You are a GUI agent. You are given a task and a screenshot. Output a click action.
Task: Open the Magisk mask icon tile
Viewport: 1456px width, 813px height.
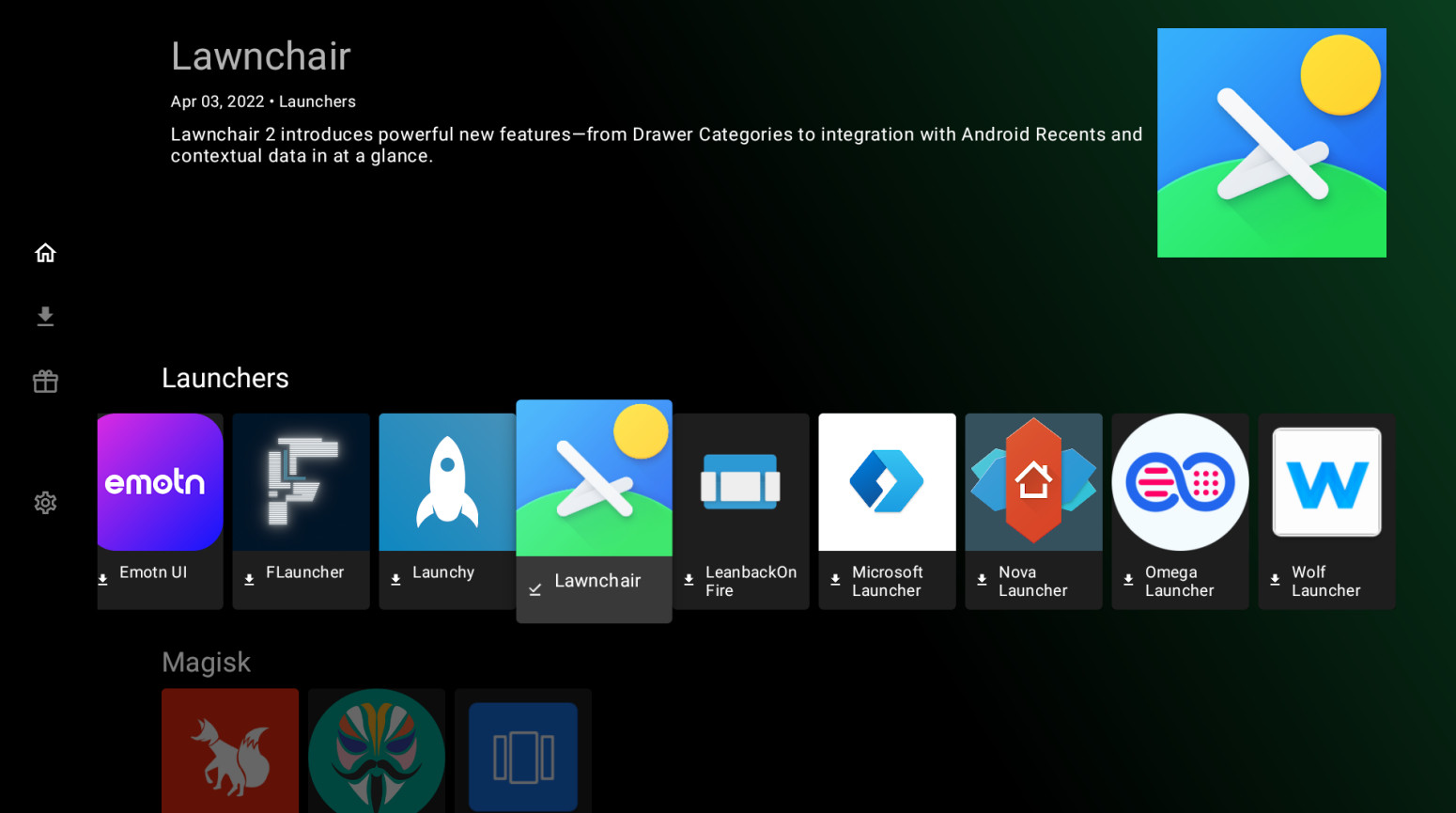click(x=377, y=750)
